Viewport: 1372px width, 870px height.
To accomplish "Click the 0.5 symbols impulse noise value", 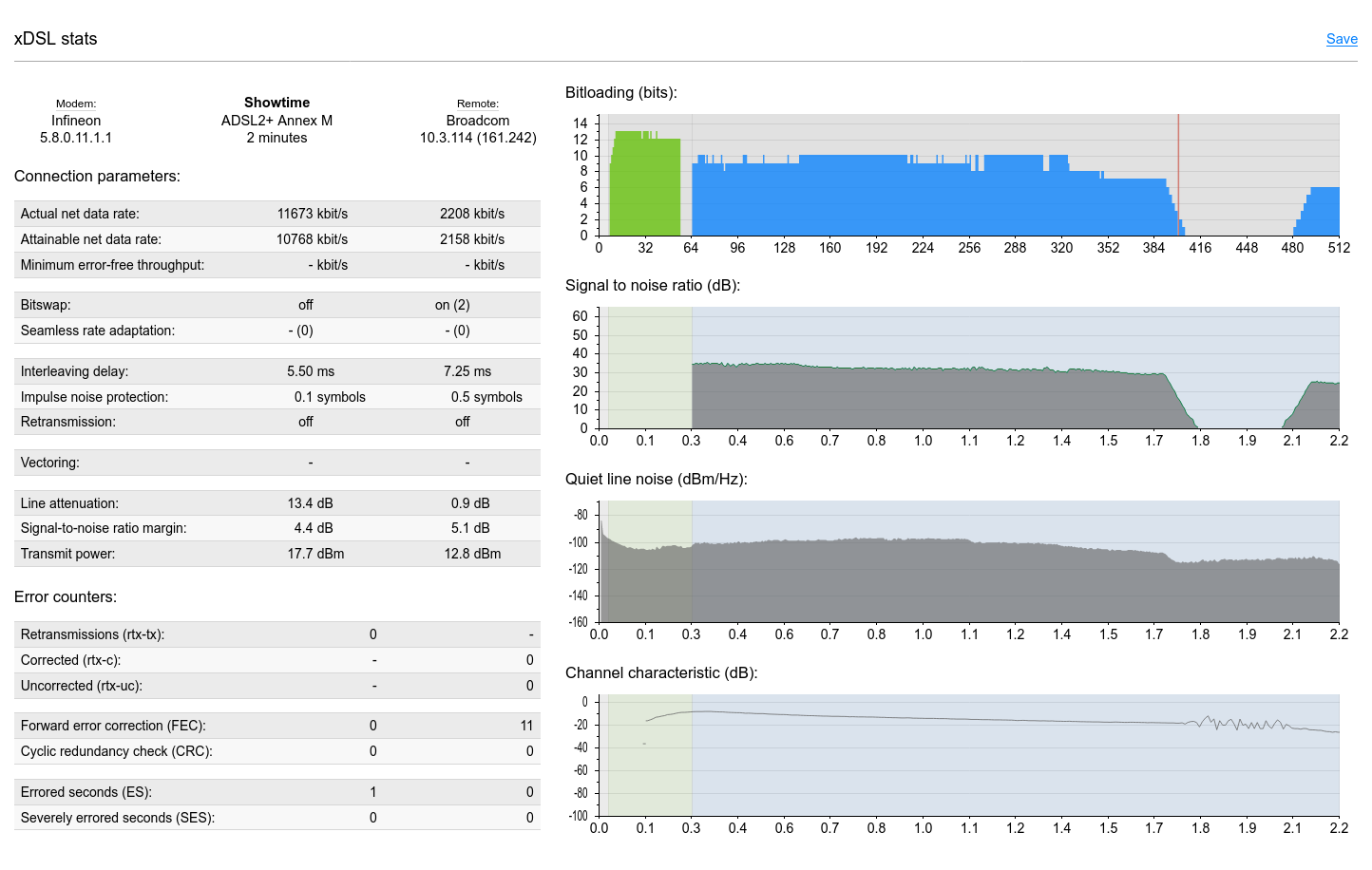I will pyautogui.click(x=486, y=397).
